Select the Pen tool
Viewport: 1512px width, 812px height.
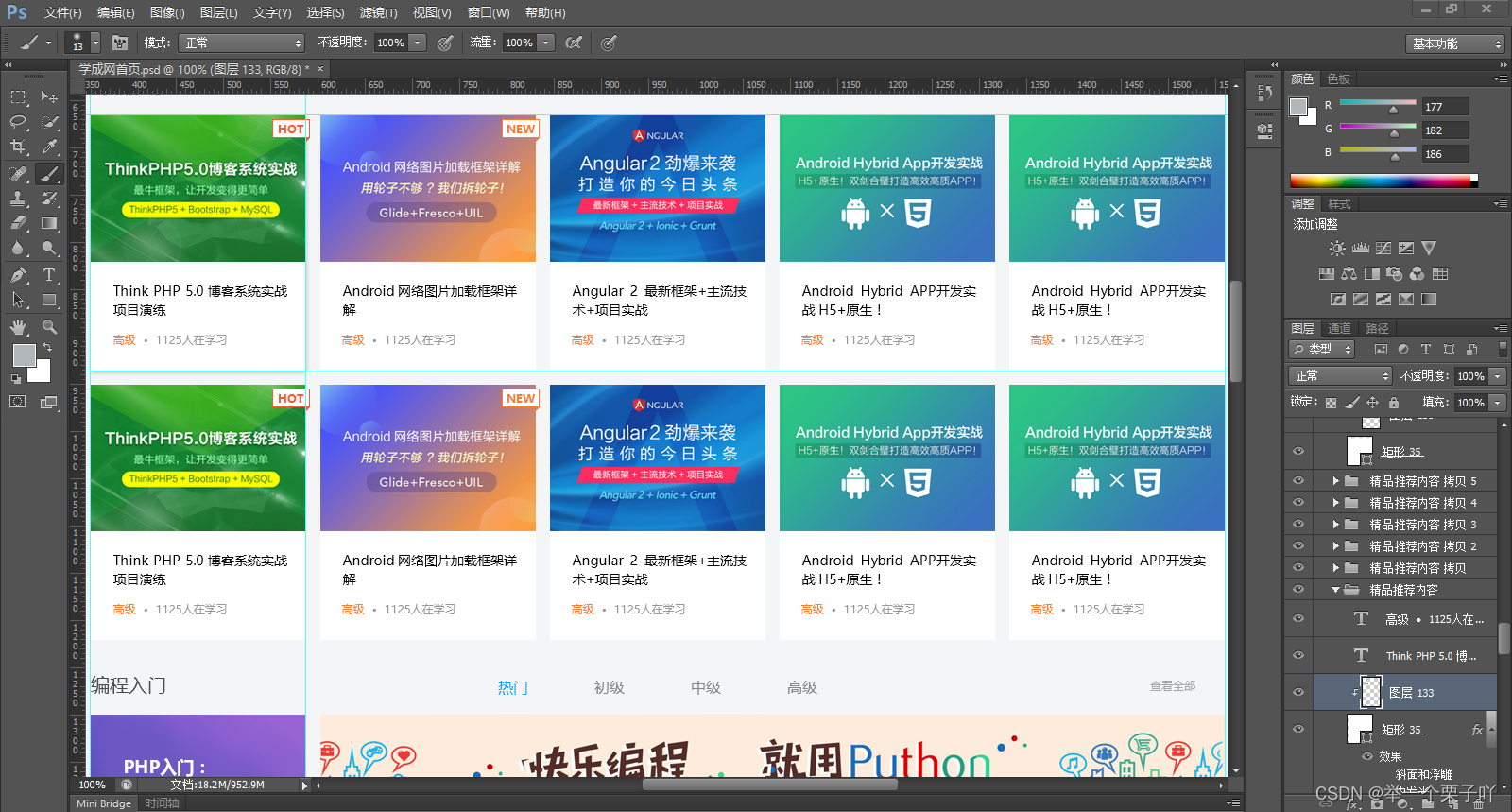(18, 275)
